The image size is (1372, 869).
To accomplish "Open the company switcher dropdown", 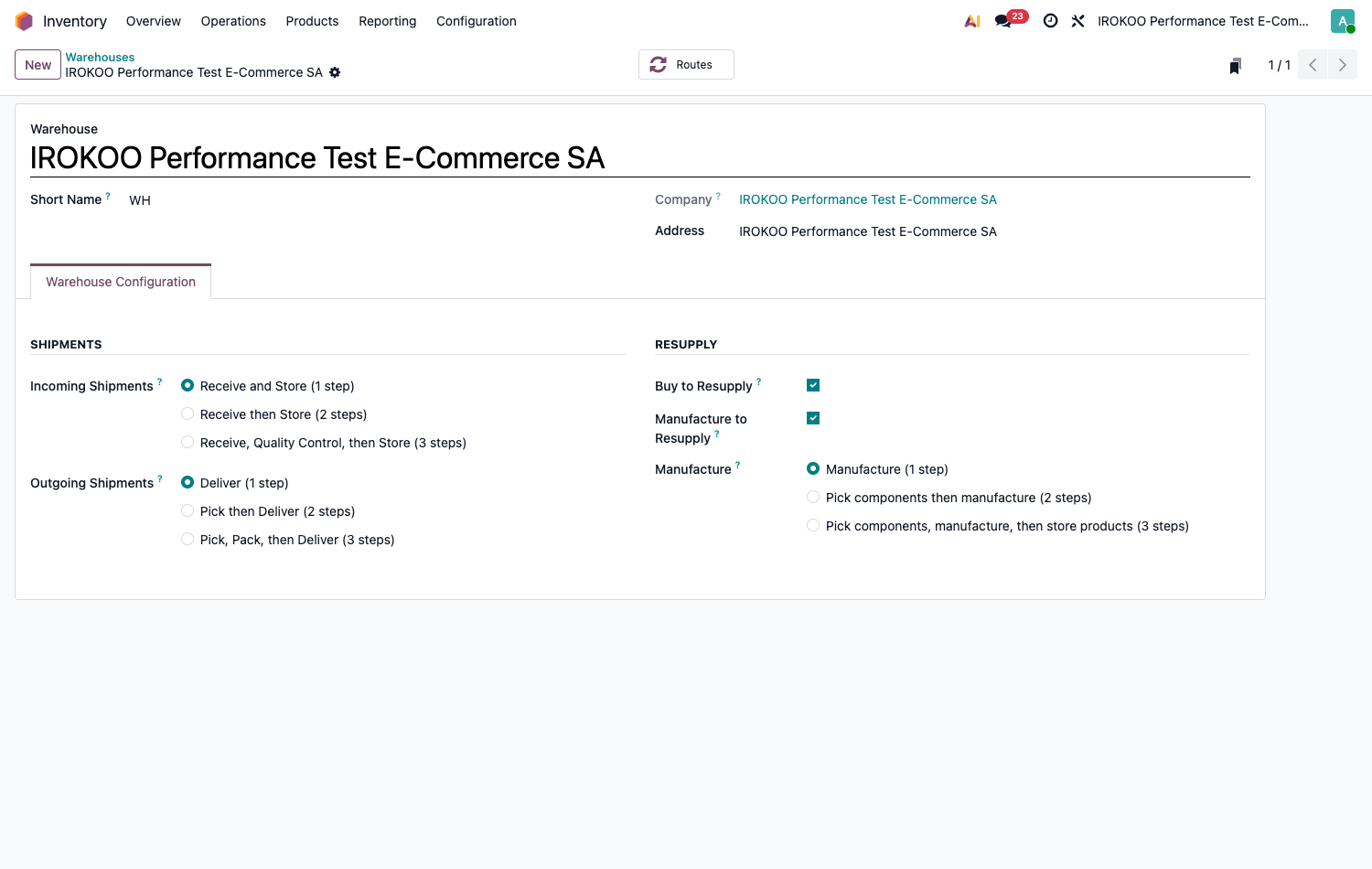I will point(1203,21).
